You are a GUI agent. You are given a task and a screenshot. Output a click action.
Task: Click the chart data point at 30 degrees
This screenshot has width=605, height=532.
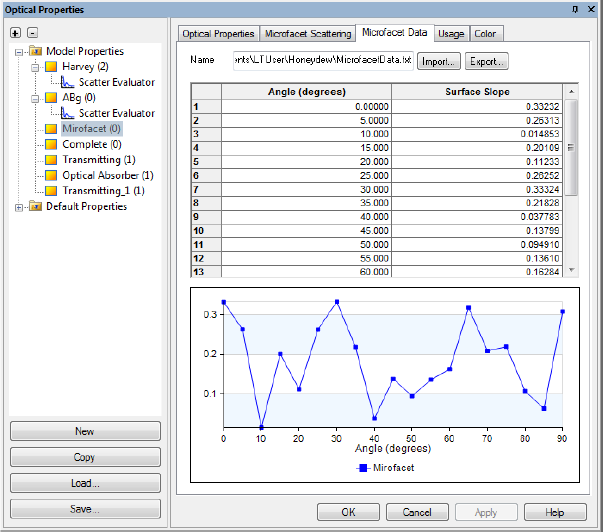coord(337,302)
